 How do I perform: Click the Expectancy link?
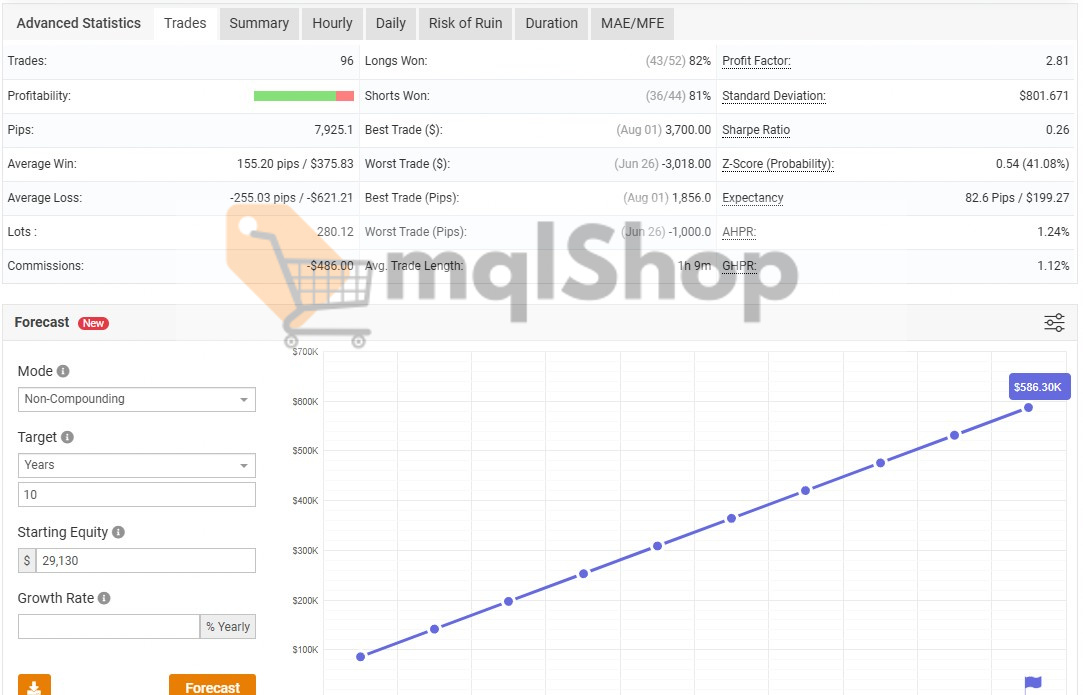(753, 198)
